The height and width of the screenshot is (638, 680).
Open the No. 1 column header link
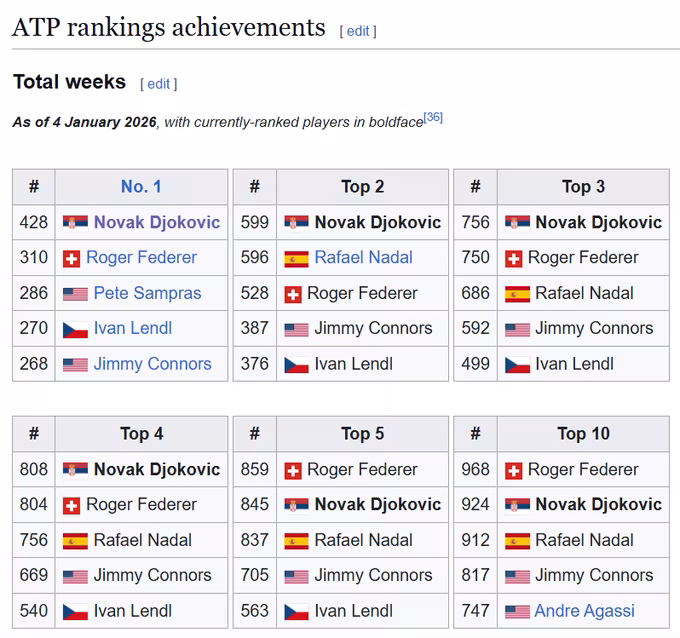141,186
